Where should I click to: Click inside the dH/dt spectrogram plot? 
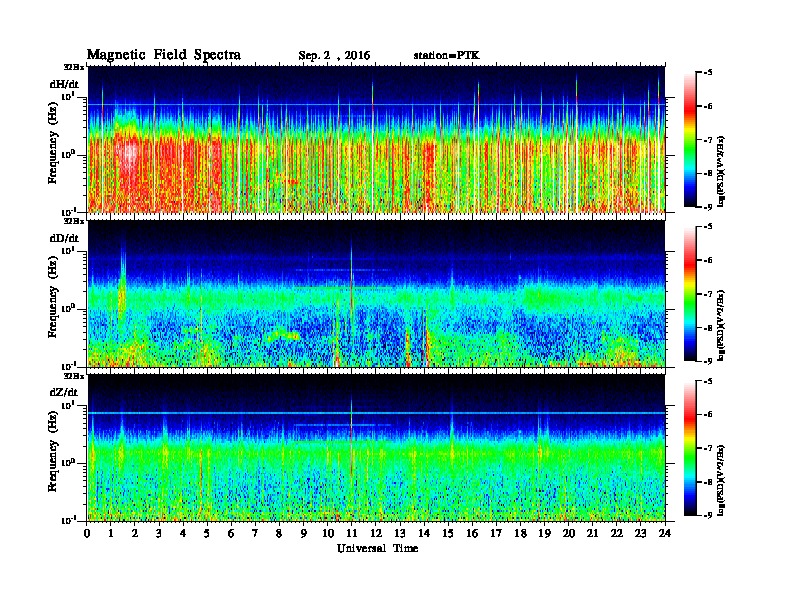376,139
